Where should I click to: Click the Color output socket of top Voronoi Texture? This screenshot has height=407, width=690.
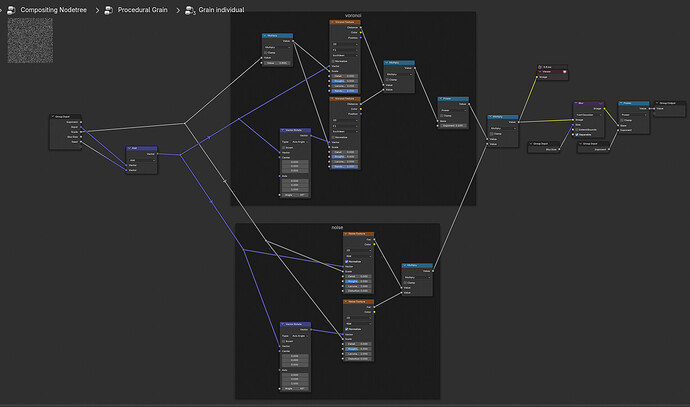pyautogui.click(x=361, y=33)
